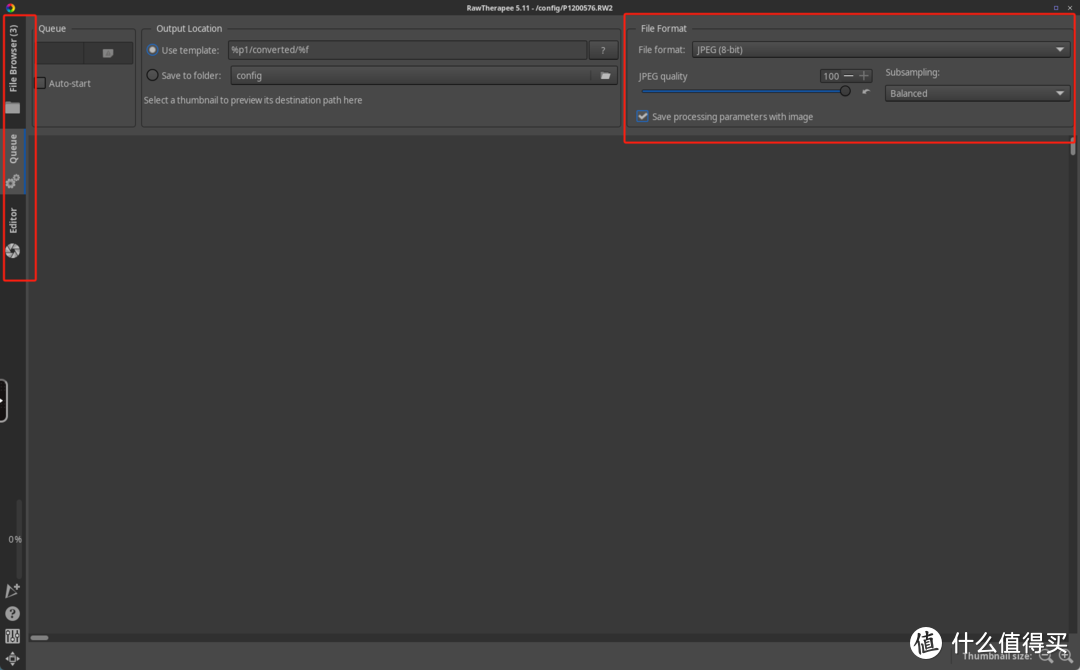Zoom out thumbnails with the magnifier minus icon
The height and width of the screenshot is (670, 1080).
(1046, 656)
